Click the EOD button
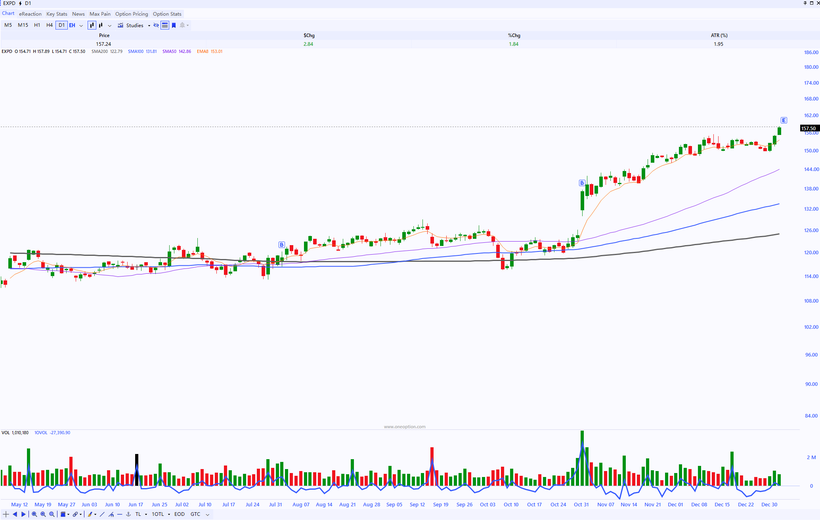Image resolution: width=820 pixels, height=520 pixels. [179, 514]
